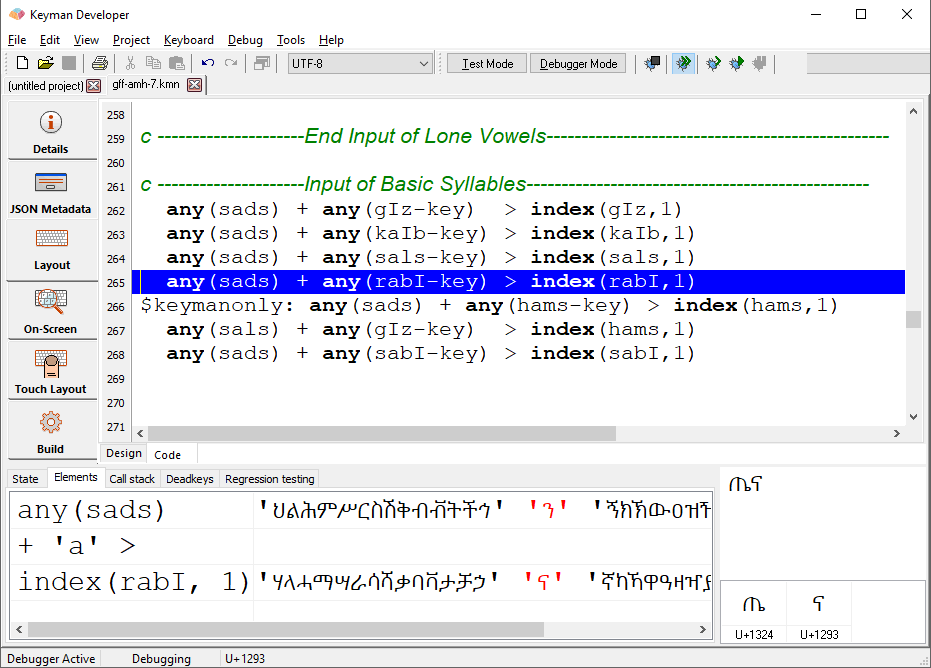Image resolution: width=931 pixels, height=668 pixels.
Task: Click the 'Input of Basic Syllables' comment line
Action: [x=504, y=184]
